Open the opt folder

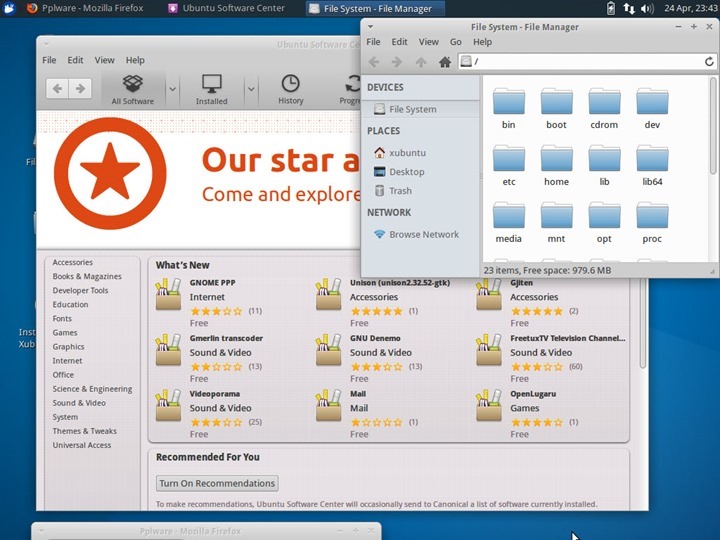[604, 223]
